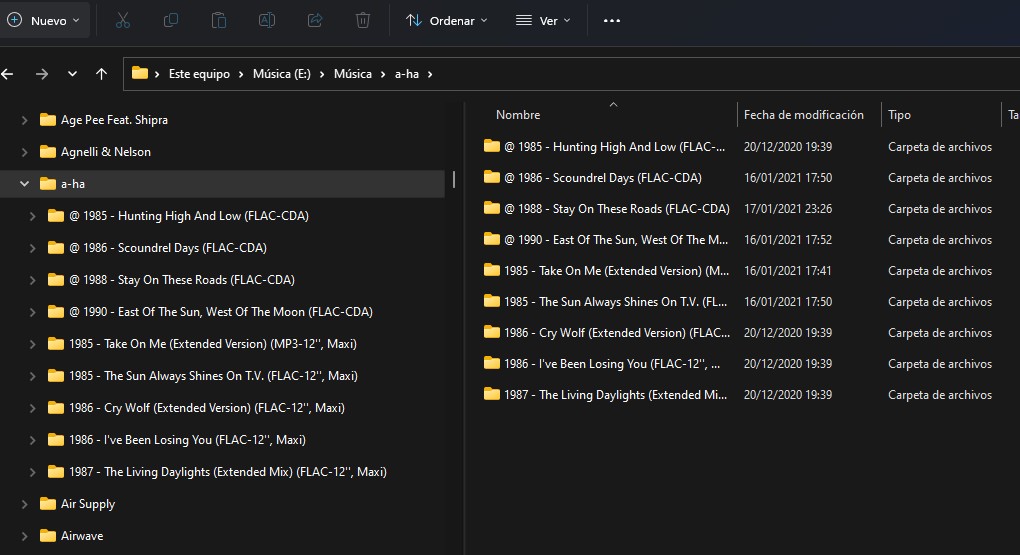
Task: Click folder icon of Air Supply in tree
Action: click(x=47, y=504)
